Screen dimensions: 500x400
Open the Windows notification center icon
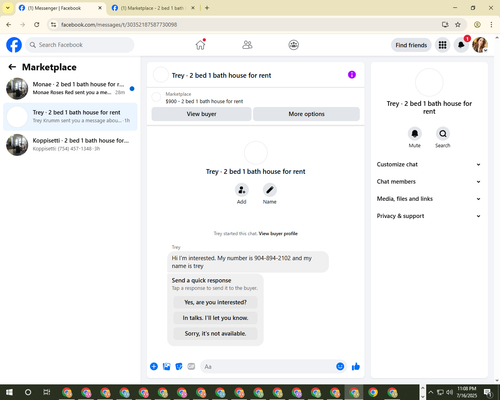(x=488, y=392)
